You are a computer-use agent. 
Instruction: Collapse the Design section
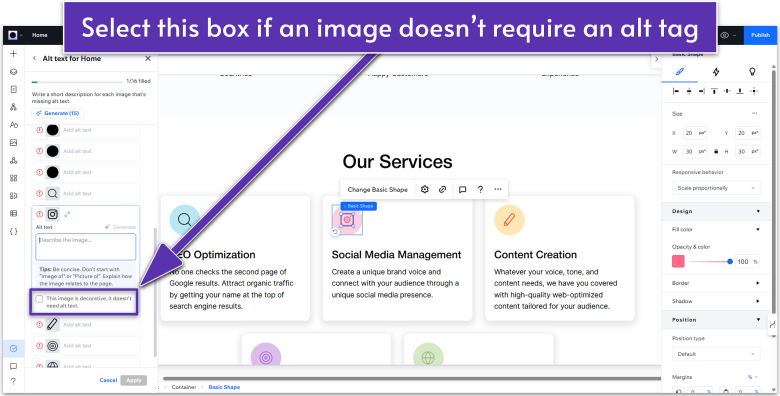(x=758, y=211)
